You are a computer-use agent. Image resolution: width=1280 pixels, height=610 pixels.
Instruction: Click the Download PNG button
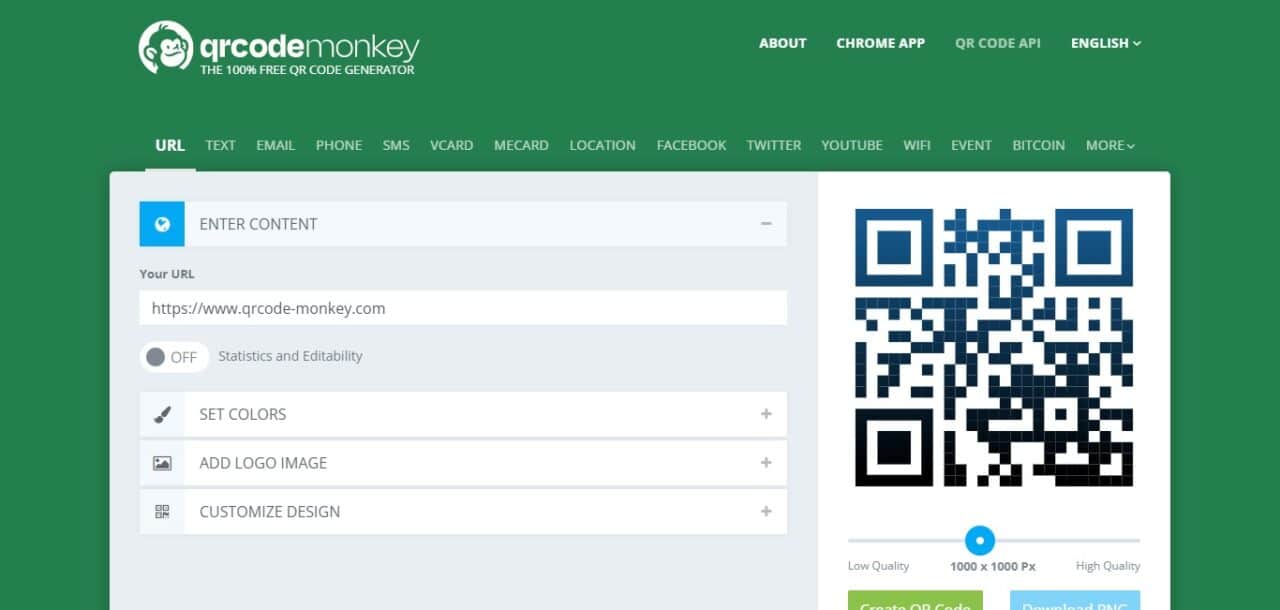1075,600
